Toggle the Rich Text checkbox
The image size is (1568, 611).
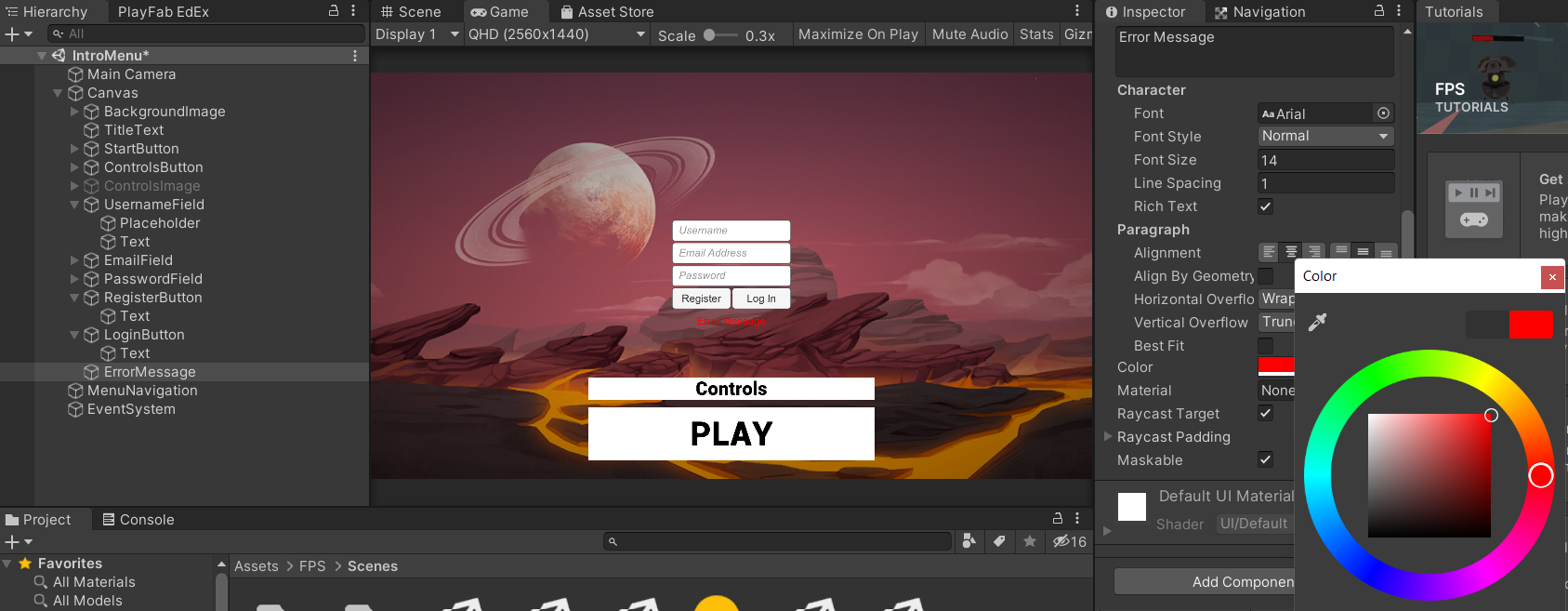pos(1265,206)
